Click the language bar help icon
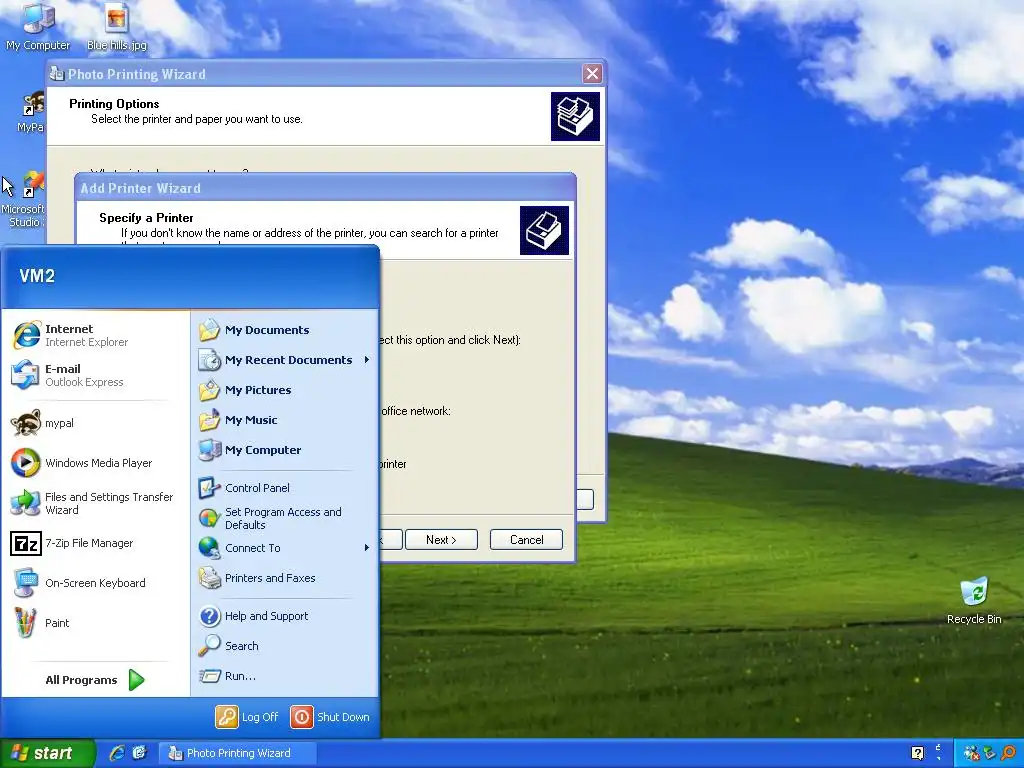 [x=918, y=753]
